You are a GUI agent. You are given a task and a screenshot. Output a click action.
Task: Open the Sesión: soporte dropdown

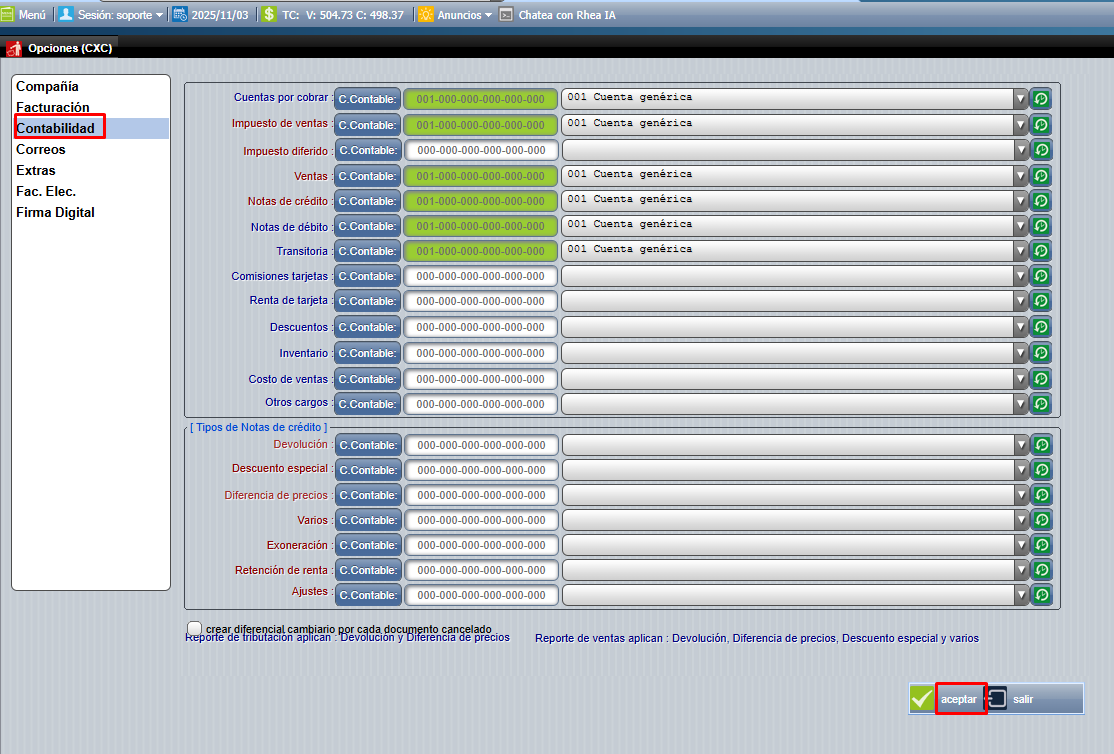[x=110, y=14]
